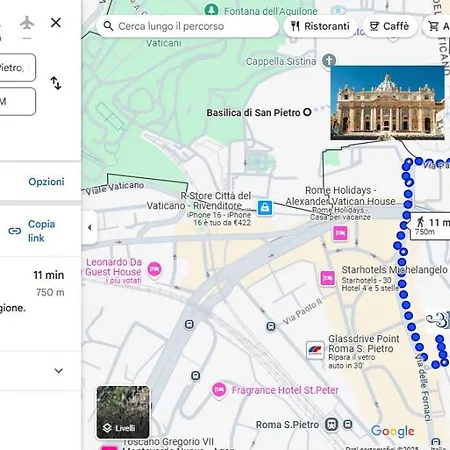Screen dimensions: 450x450
Task: Click the walking 11 min route label
Action: coord(430,226)
